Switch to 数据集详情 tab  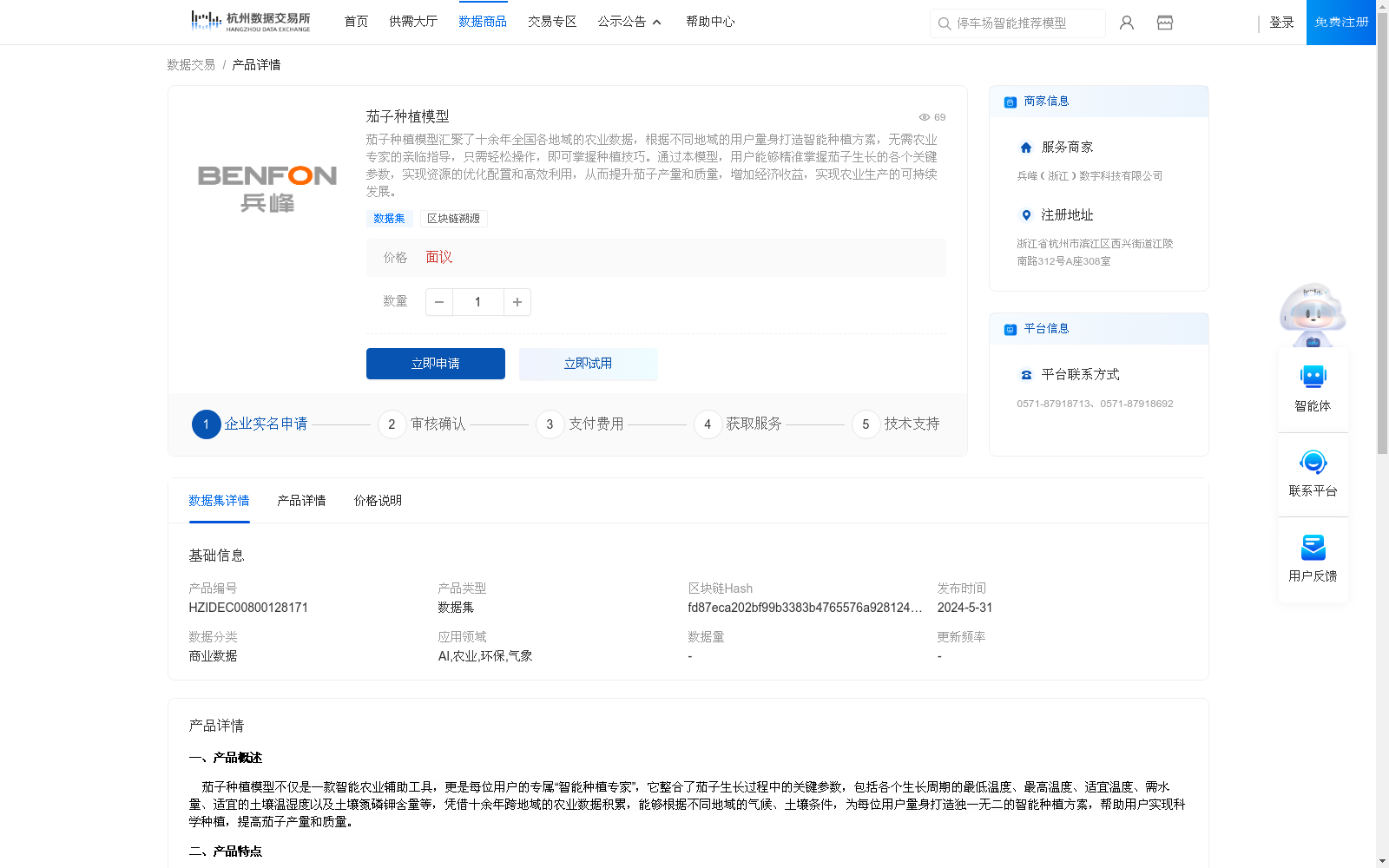tap(219, 501)
